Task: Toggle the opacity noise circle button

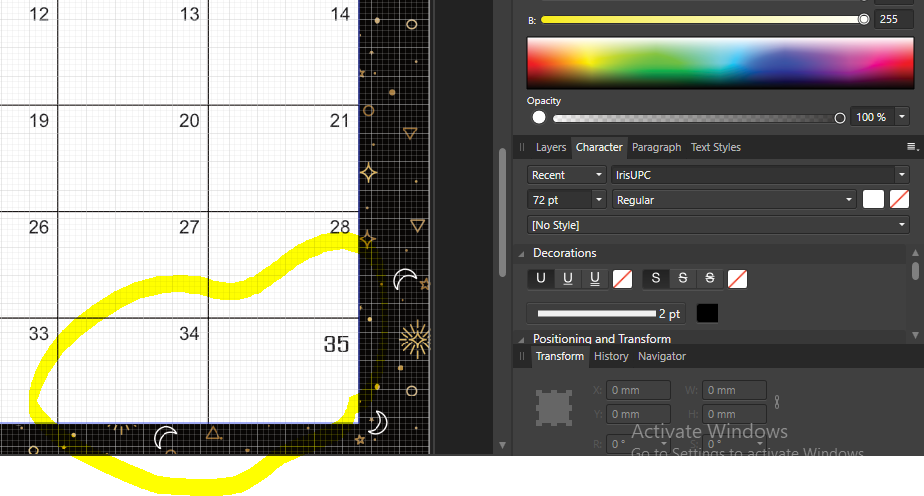Action: tap(539, 117)
